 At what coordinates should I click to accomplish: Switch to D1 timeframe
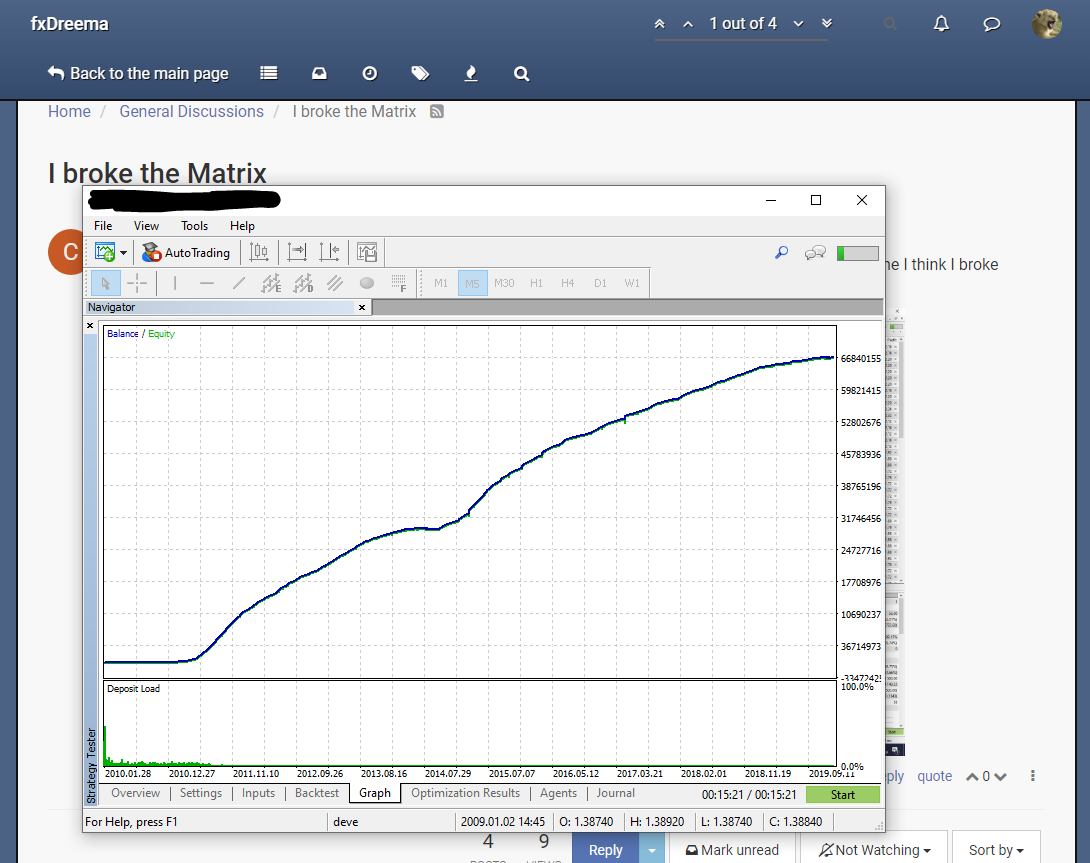point(600,283)
